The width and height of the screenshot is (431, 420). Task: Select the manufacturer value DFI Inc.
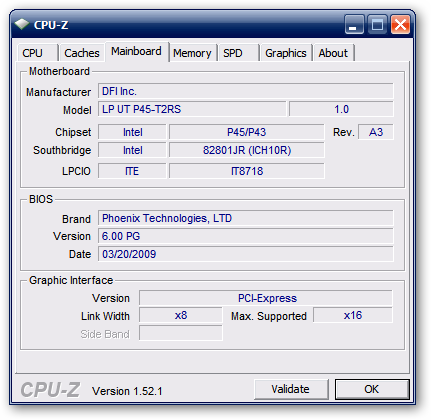click(x=246, y=91)
